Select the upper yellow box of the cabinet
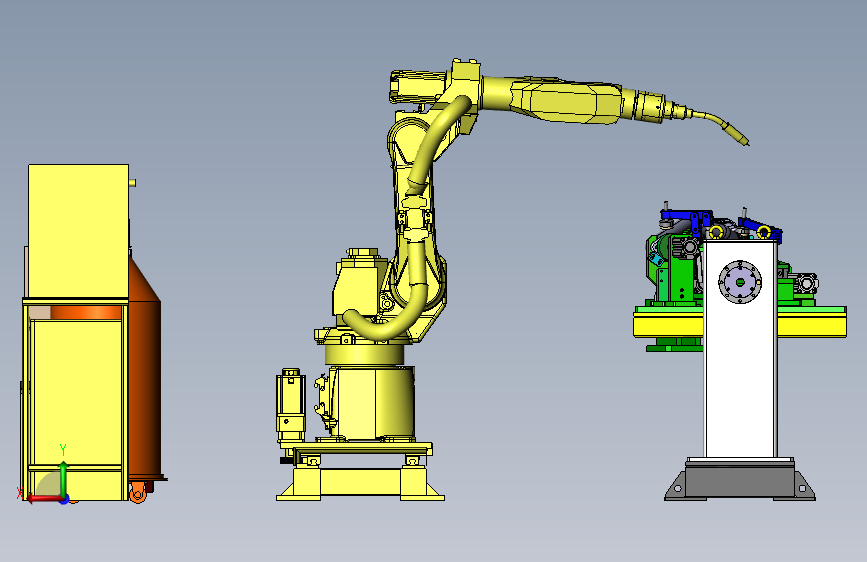This screenshot has height=562, width=867. pos(79,231)
